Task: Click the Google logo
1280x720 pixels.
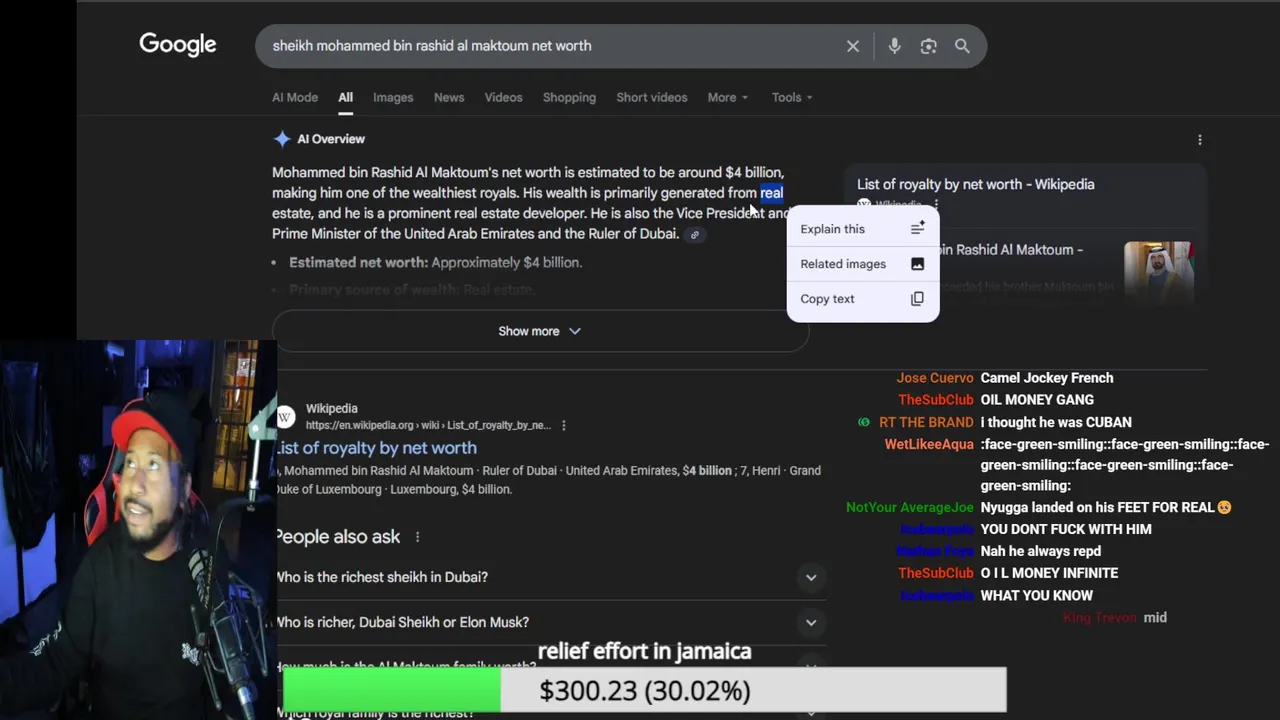Action: [178, 45]
